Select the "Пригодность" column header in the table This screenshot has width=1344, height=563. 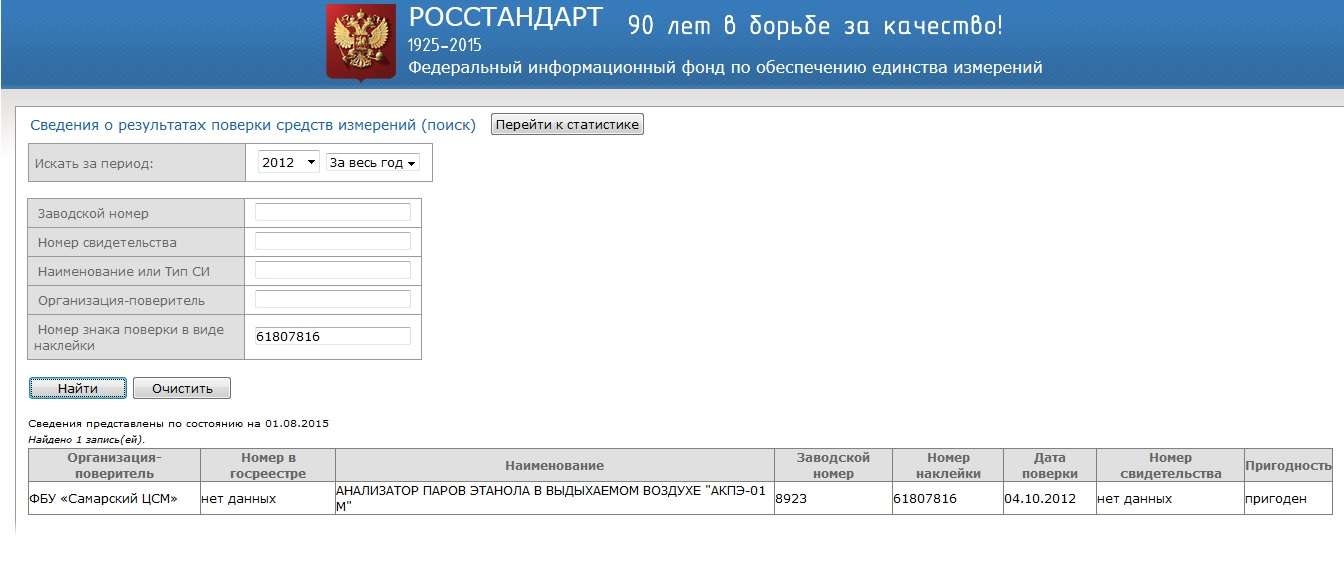[x=1287, y=466]
